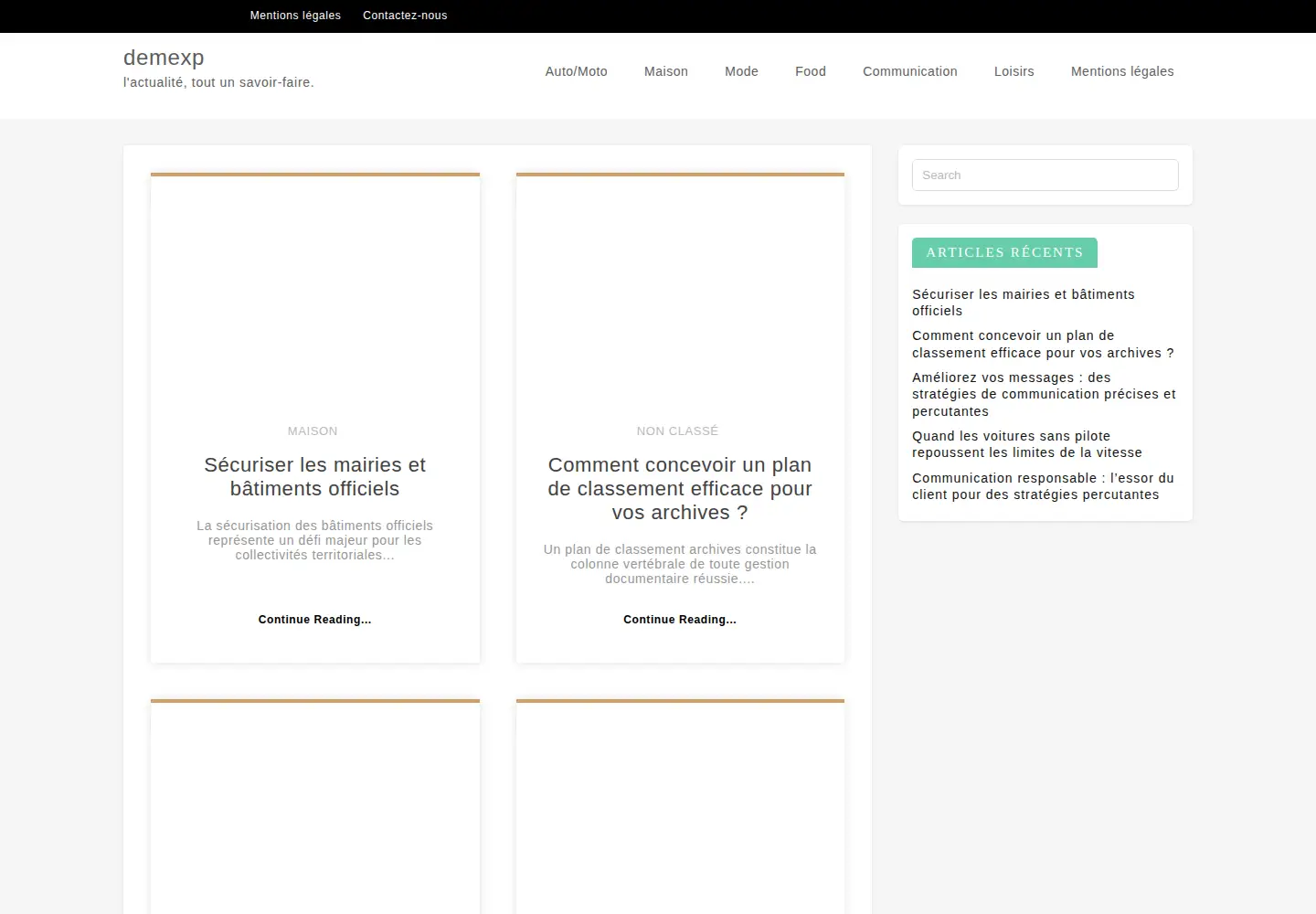The height and width of the screenshot is (914, 1316).
Task: Click the tagline "l'actualité, tout un savoir-faire."
Action: pyautogui.click(x=218, y=82)
